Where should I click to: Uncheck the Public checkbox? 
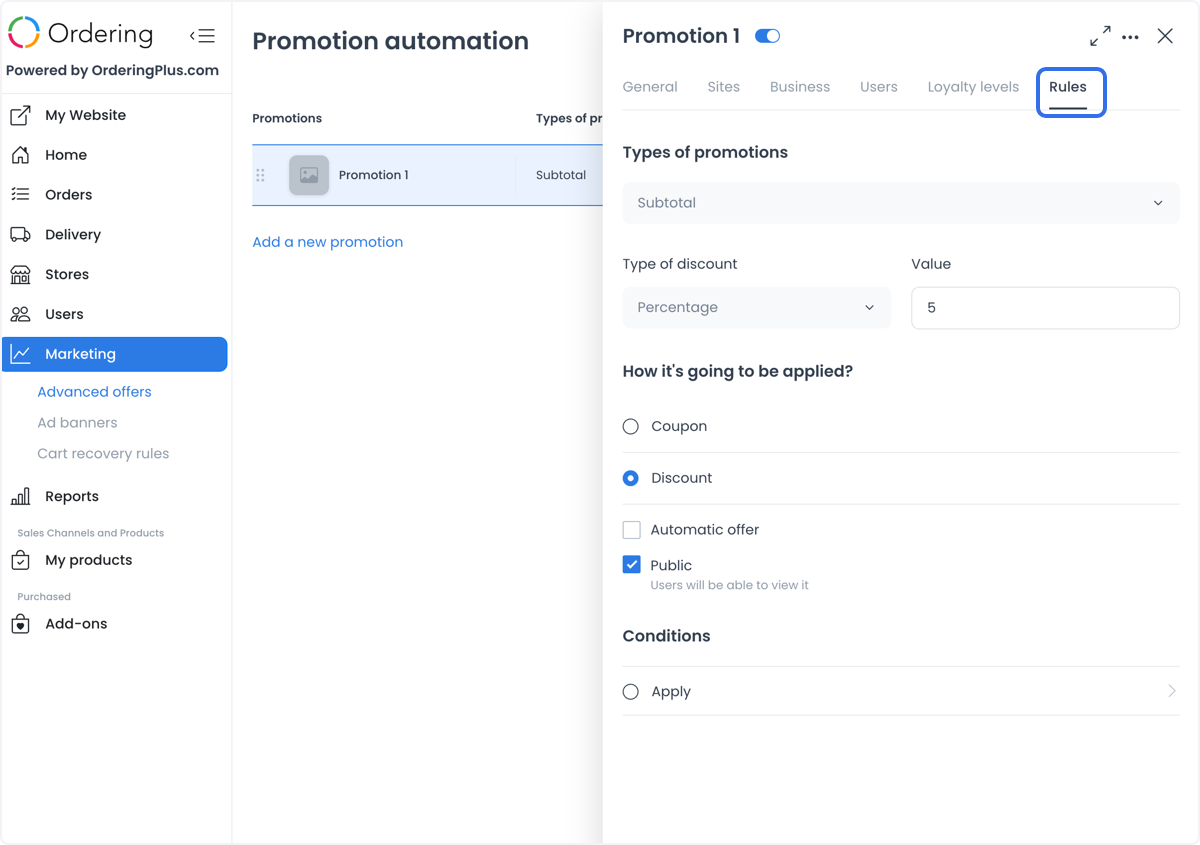pyautogui.click(x=631, y=565)
